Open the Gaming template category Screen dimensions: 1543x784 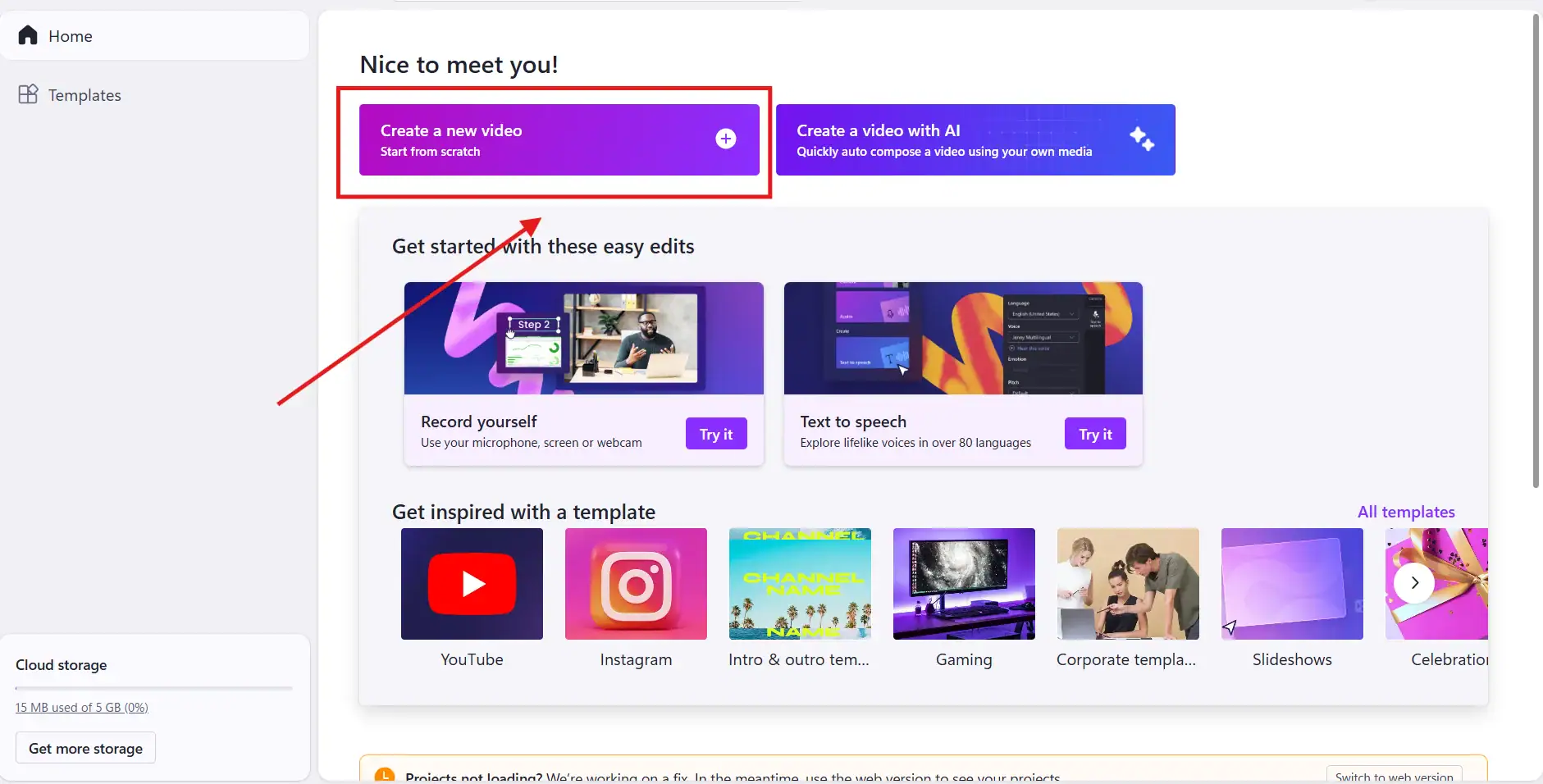coord(963,584)
